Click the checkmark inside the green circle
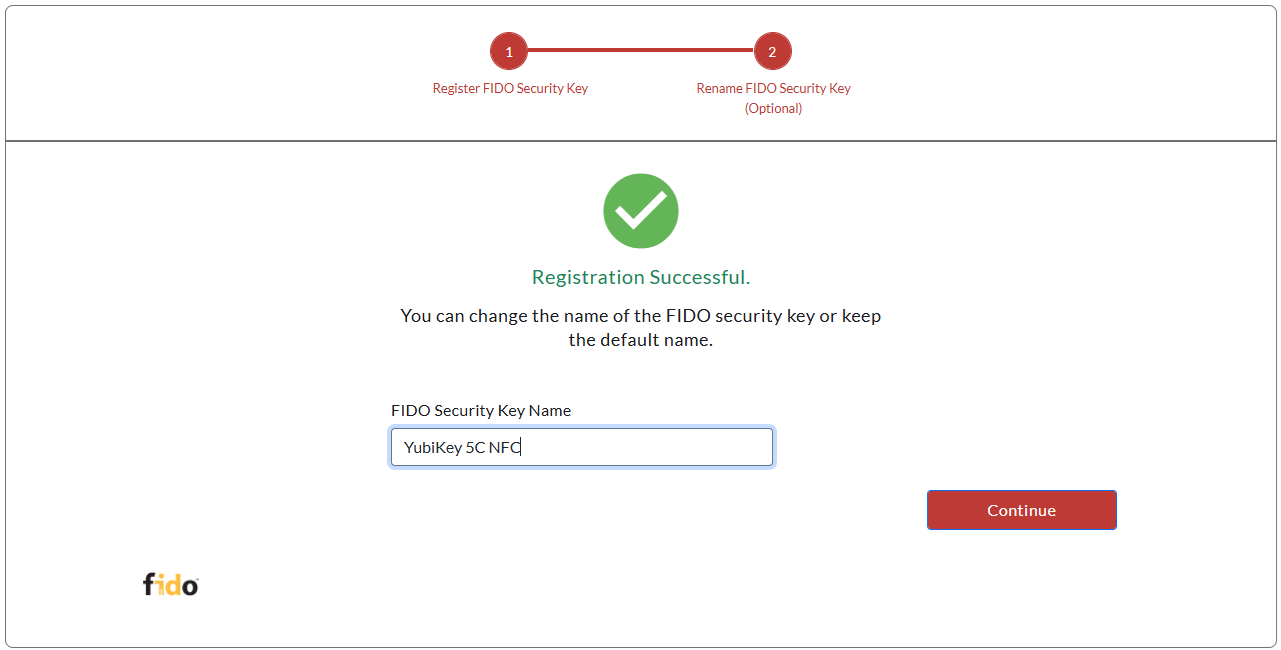The width and height of the screenshot is (1281, 650). coord(640,210)
